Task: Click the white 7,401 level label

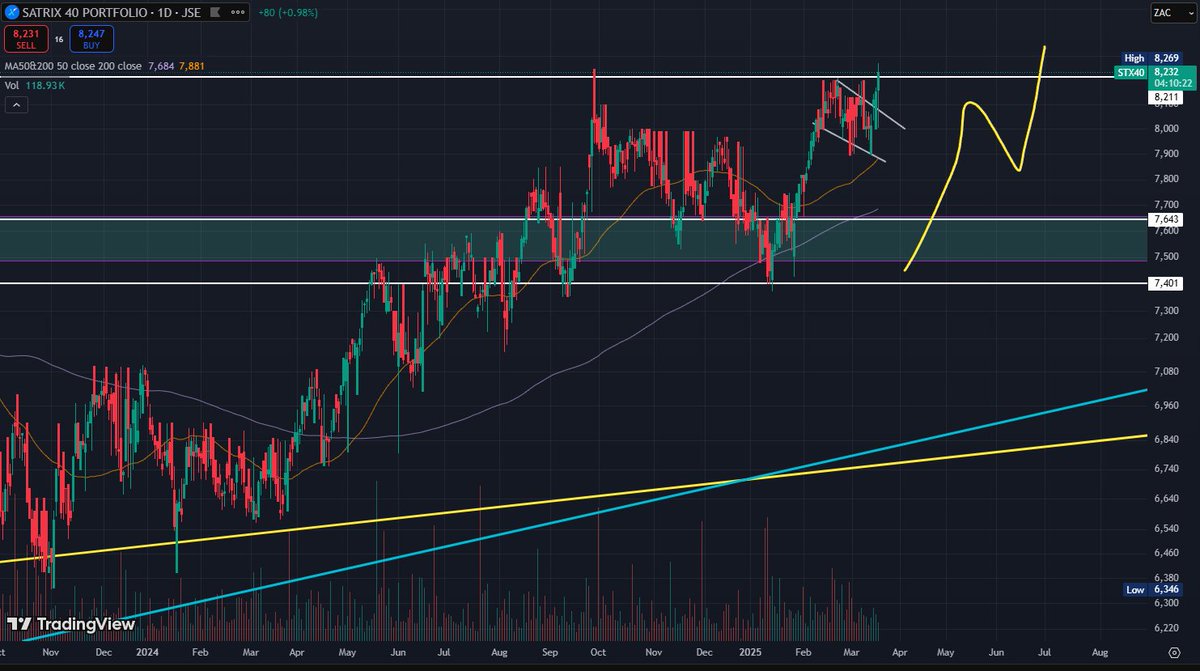Action: [1165, 283]
